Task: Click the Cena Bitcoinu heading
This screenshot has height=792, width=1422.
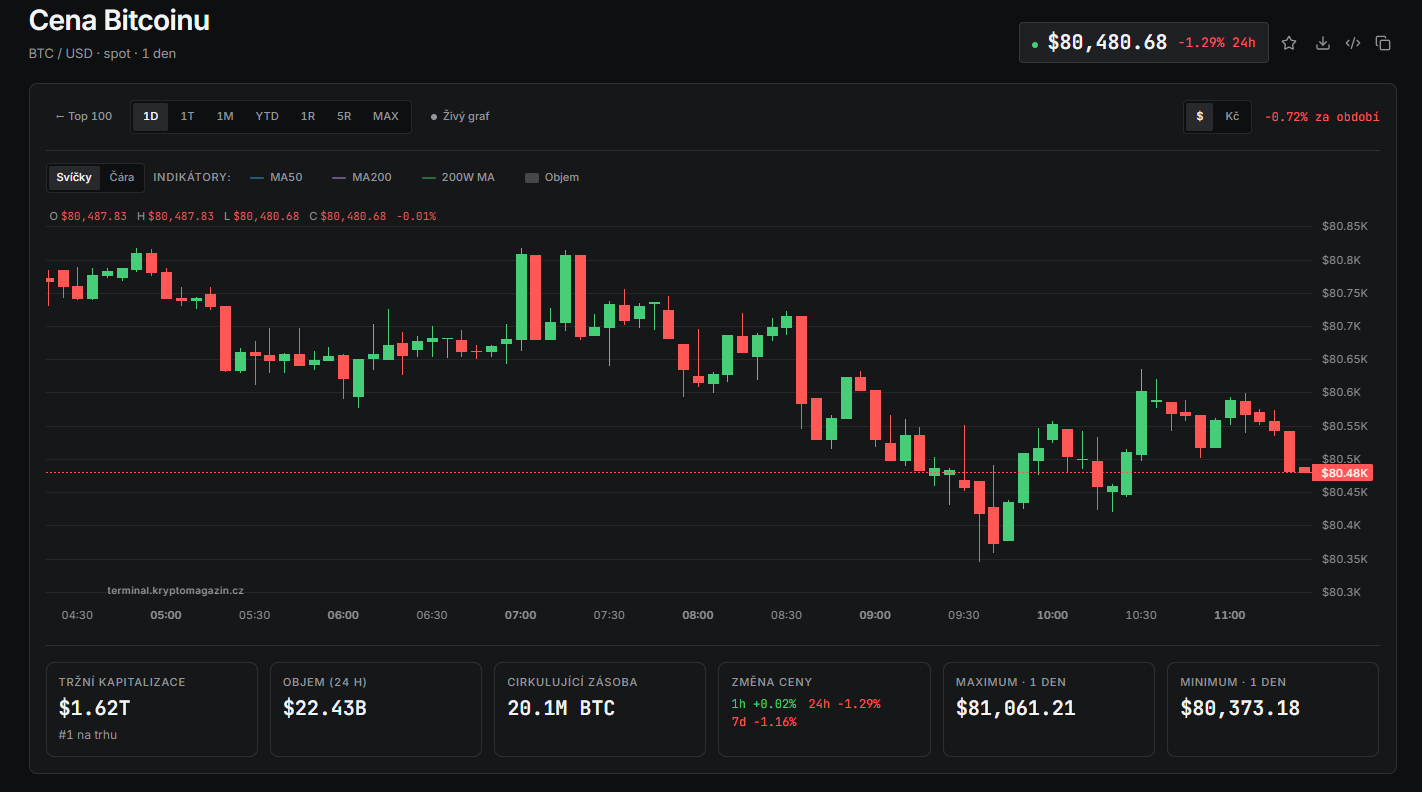Action: (119, 21)
